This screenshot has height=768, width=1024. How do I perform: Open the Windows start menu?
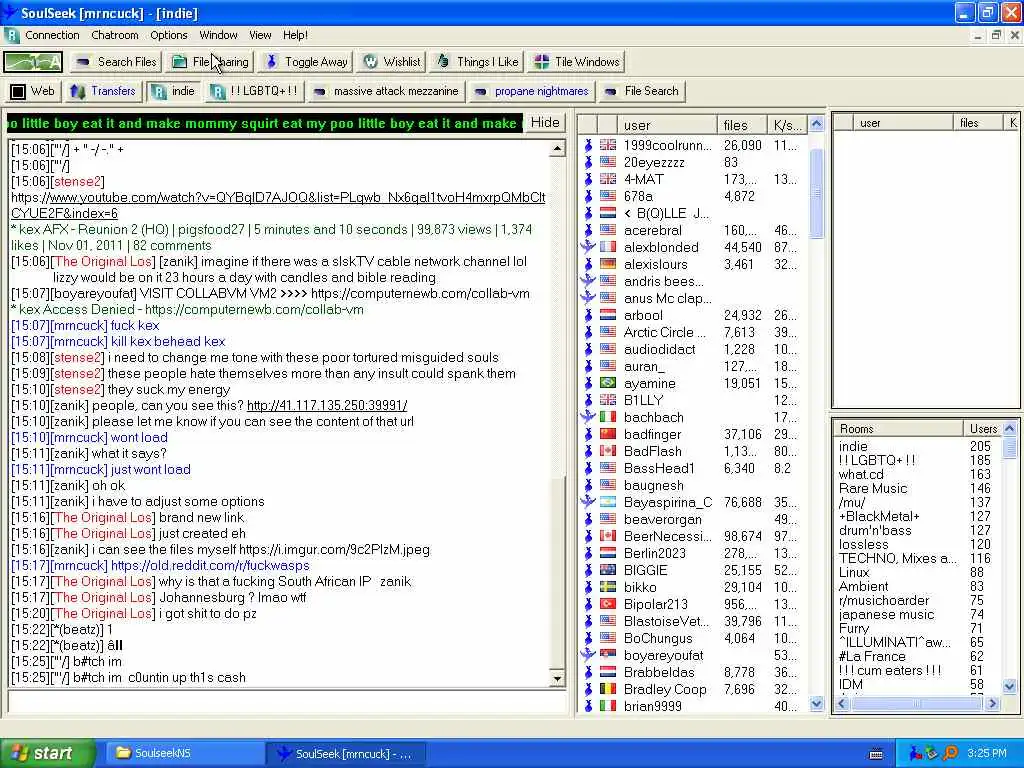coord(46,753)
